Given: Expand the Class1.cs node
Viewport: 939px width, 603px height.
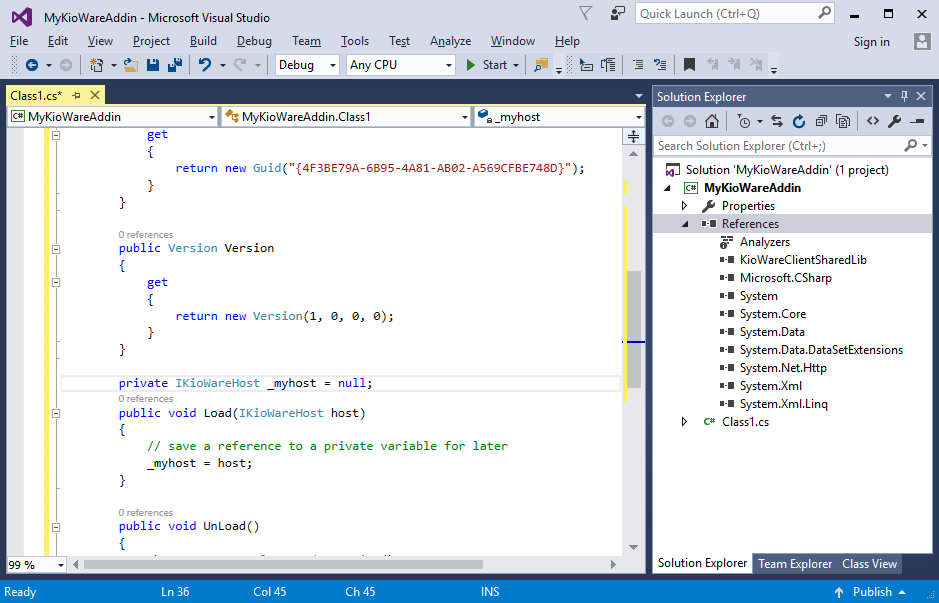Looking at the screenshot, I should tap(684, 422).
